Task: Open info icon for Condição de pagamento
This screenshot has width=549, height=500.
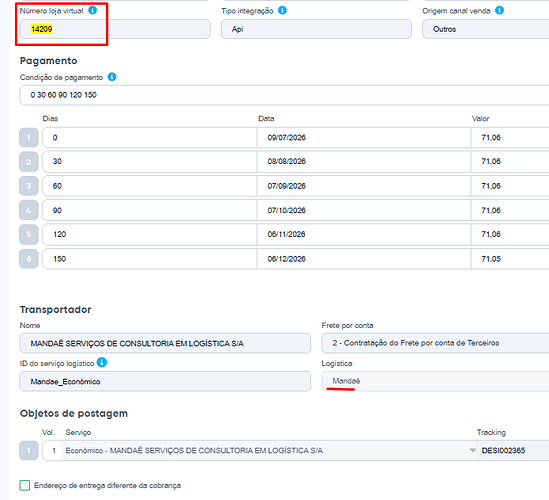Action: tap(112, 77)
